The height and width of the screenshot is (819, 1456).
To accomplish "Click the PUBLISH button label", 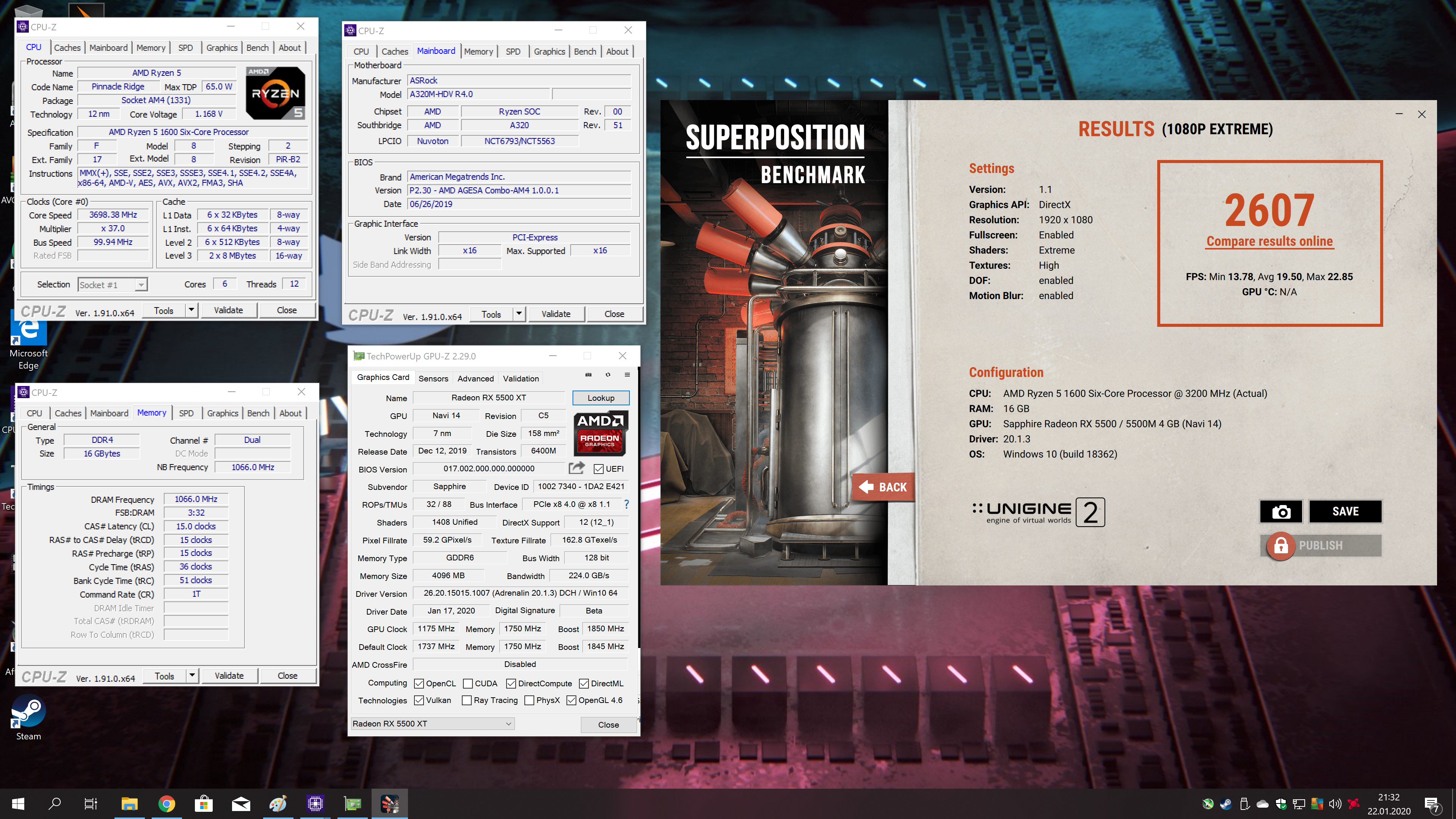I will click(x=1320, y=546).
